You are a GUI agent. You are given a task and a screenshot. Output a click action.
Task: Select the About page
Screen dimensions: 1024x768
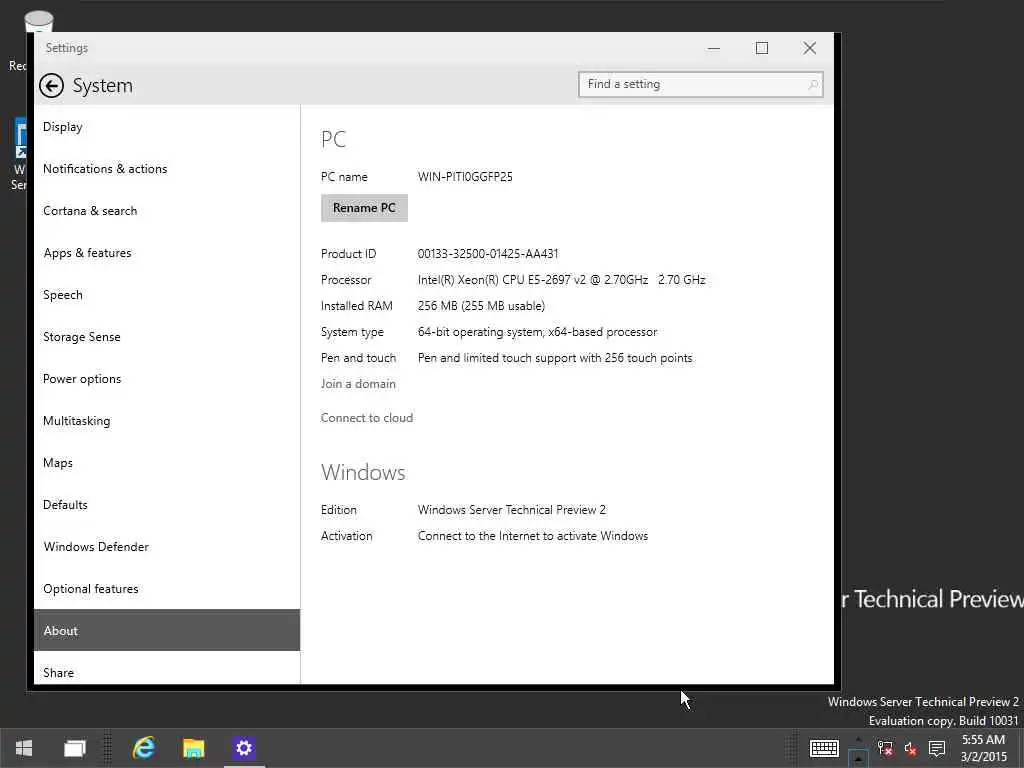click(x=167, y=631)
